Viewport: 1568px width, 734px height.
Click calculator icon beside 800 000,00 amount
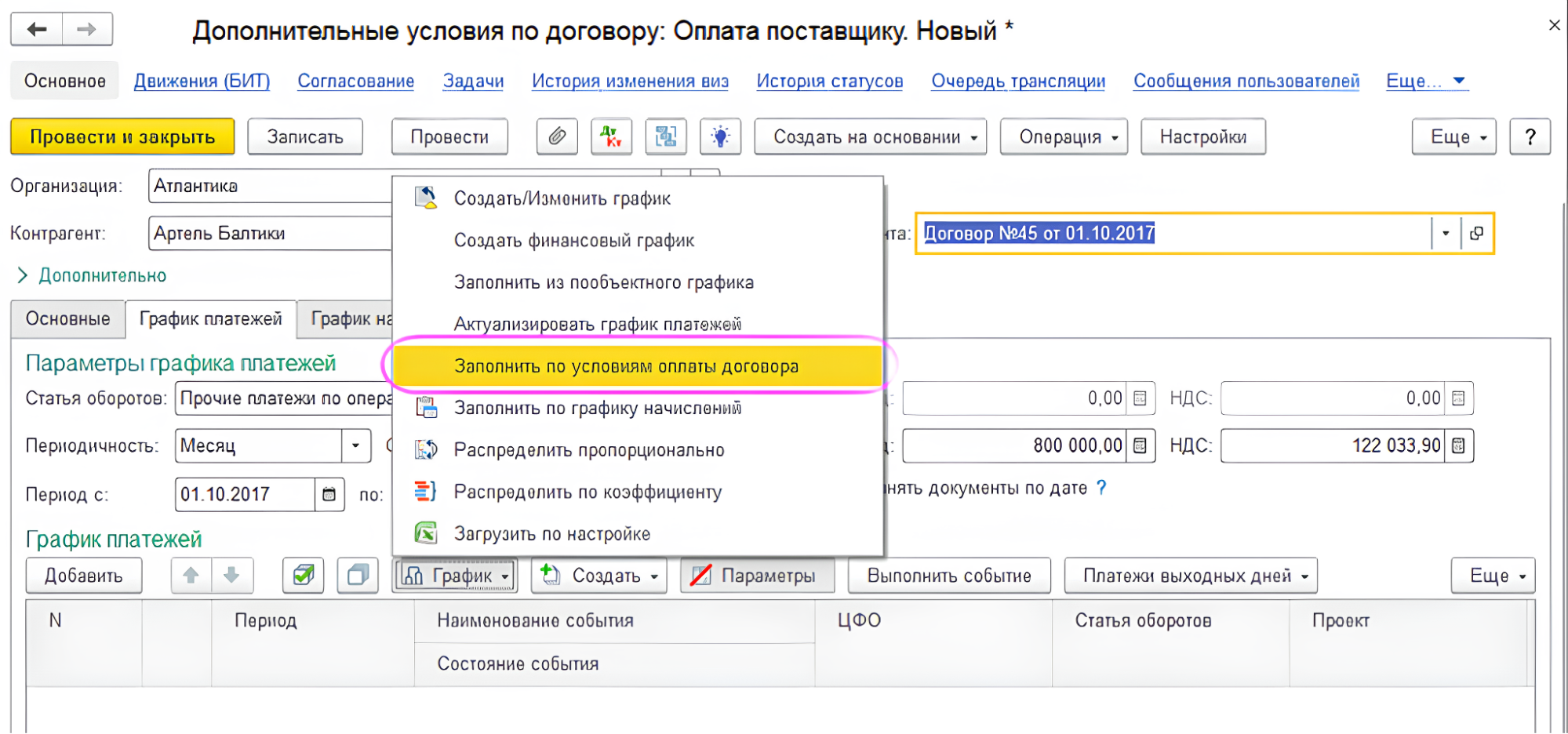(x=1141, y=446)
